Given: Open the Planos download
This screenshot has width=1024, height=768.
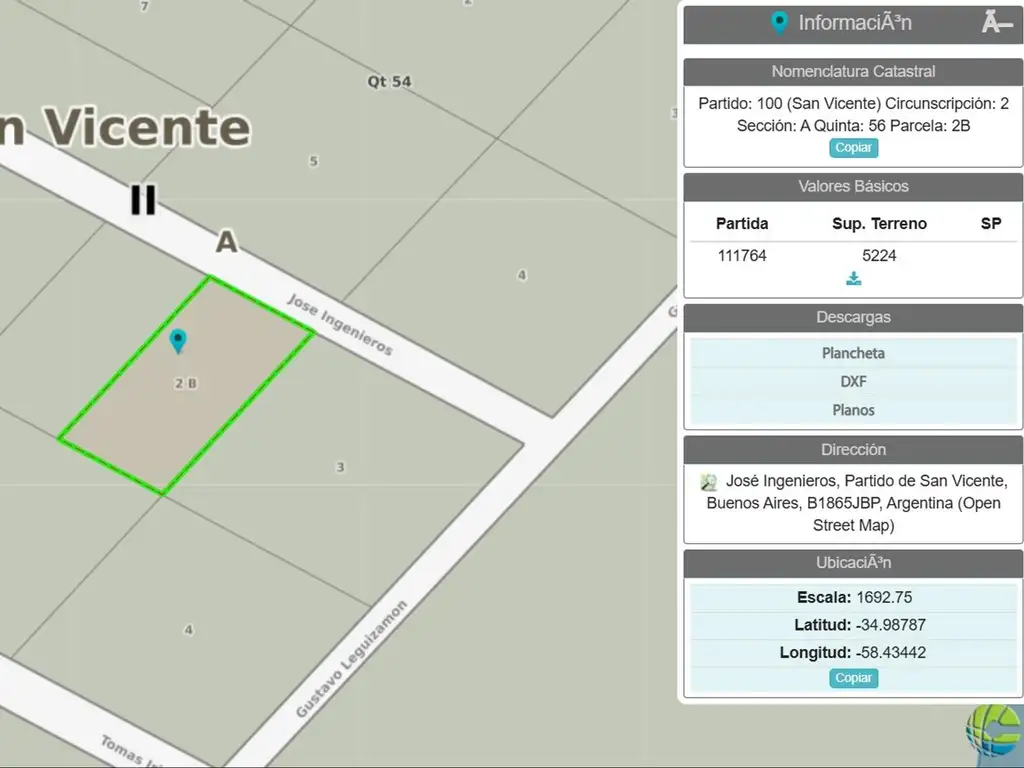Looking at the screenshot, I should [853, 410].
